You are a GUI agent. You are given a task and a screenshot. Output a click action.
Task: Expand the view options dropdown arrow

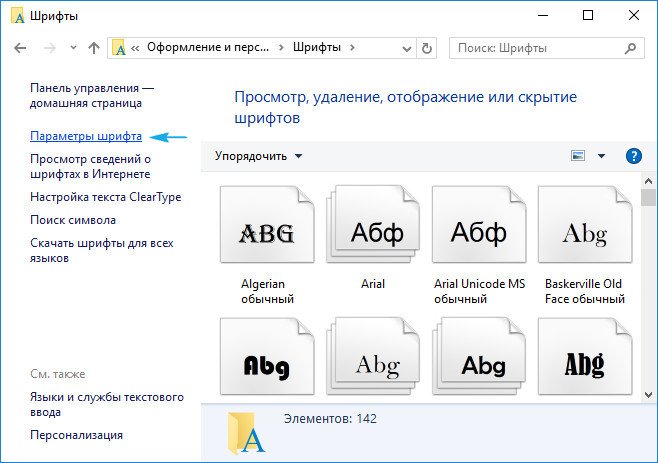tap(601, 156)
